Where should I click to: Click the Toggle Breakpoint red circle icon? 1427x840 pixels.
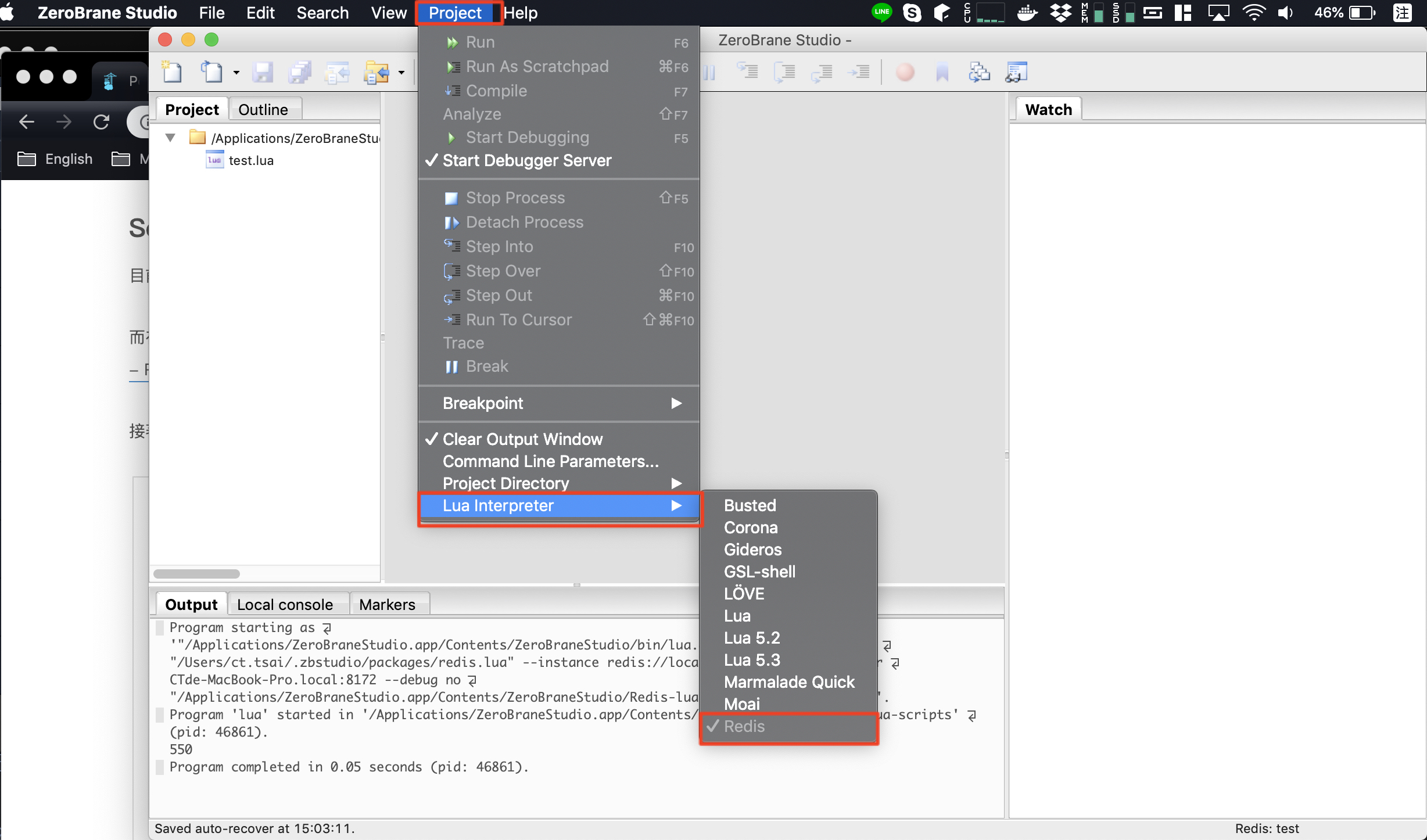(905, 73)
